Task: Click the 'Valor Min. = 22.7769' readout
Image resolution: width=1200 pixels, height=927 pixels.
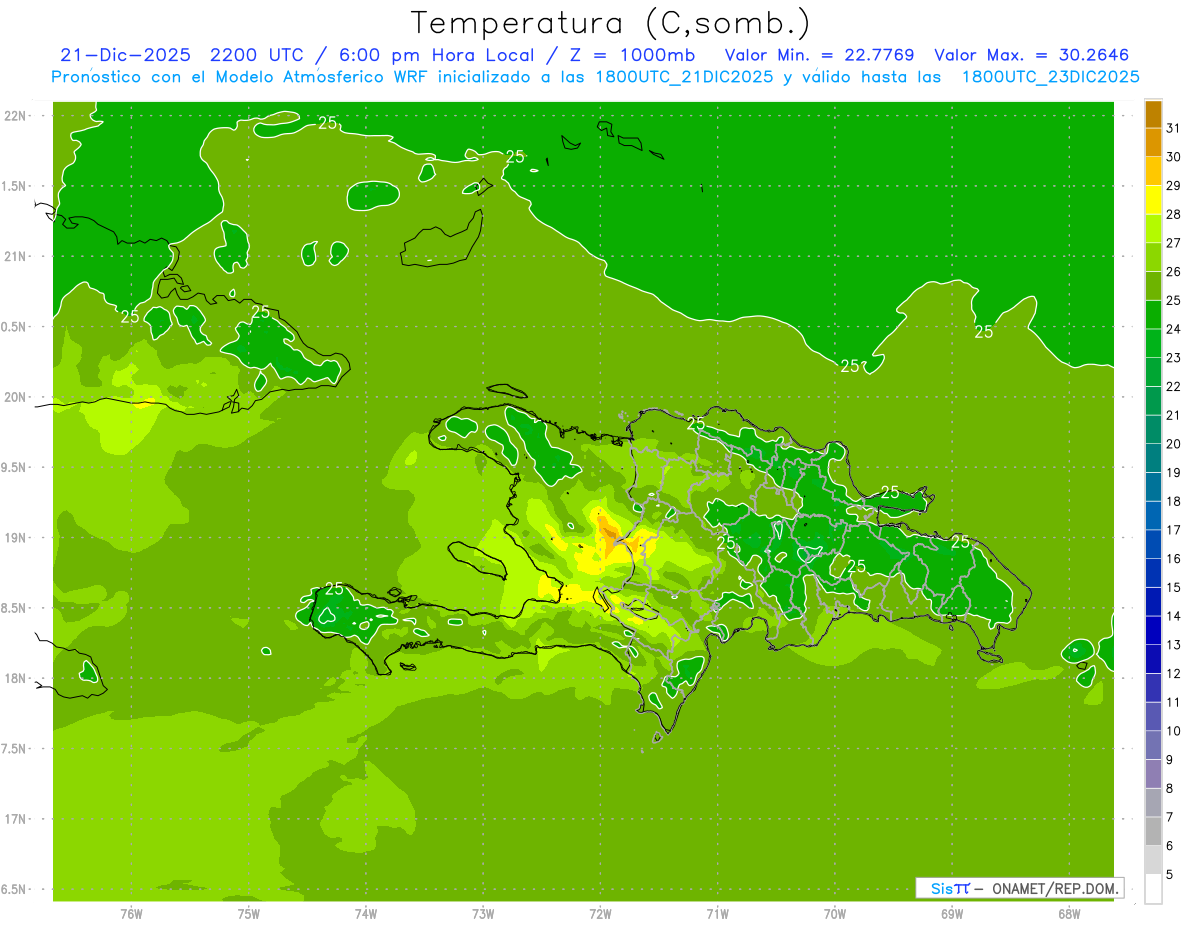Action: click(820, 55)
